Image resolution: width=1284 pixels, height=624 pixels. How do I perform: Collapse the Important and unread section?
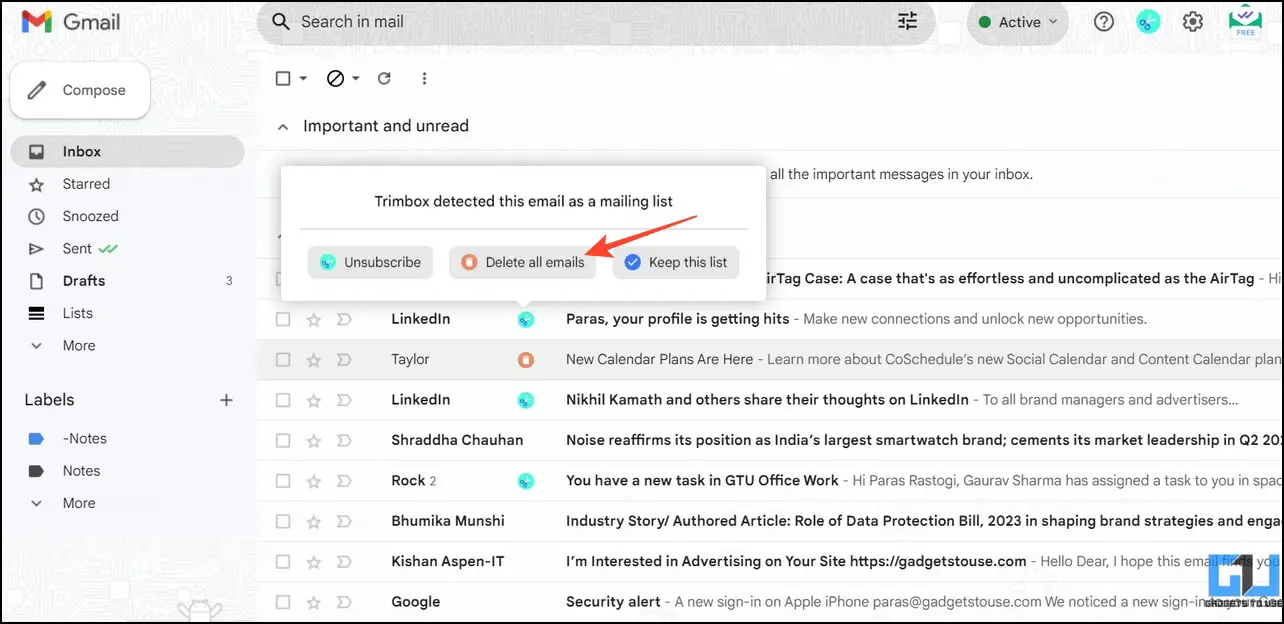[283, 127]
